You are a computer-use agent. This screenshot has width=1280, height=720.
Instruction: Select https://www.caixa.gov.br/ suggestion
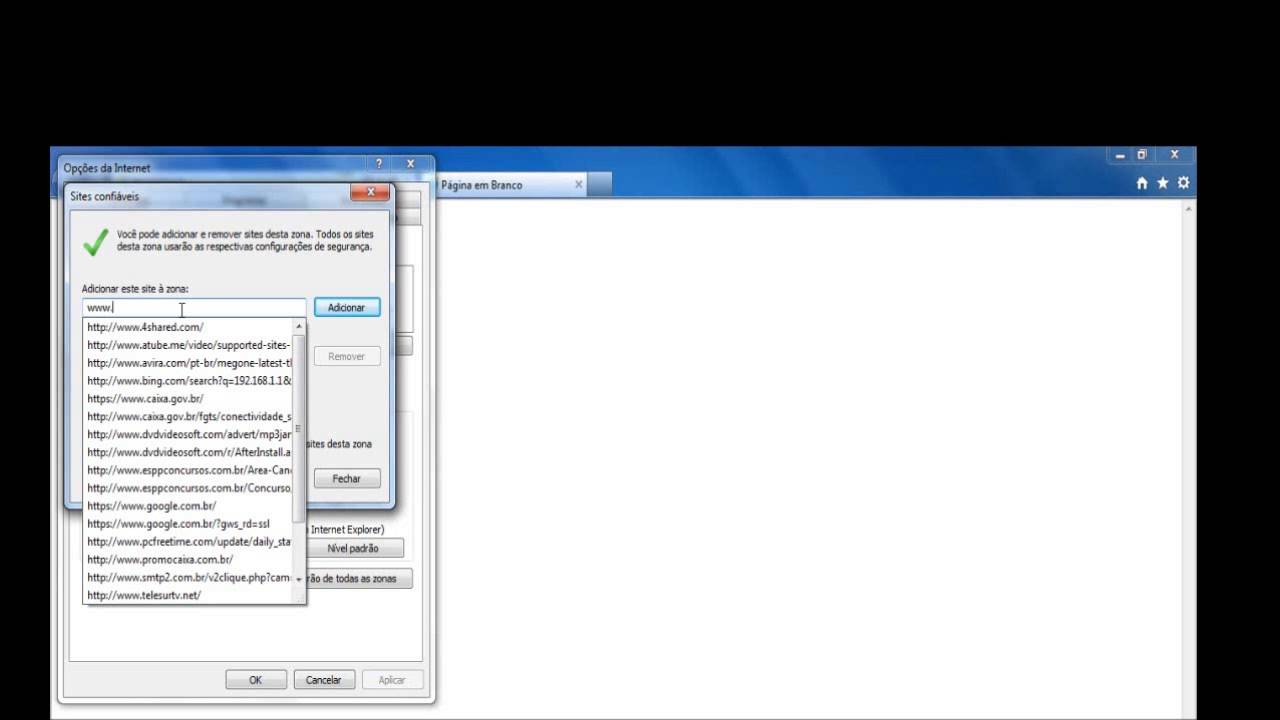[188, 399]
